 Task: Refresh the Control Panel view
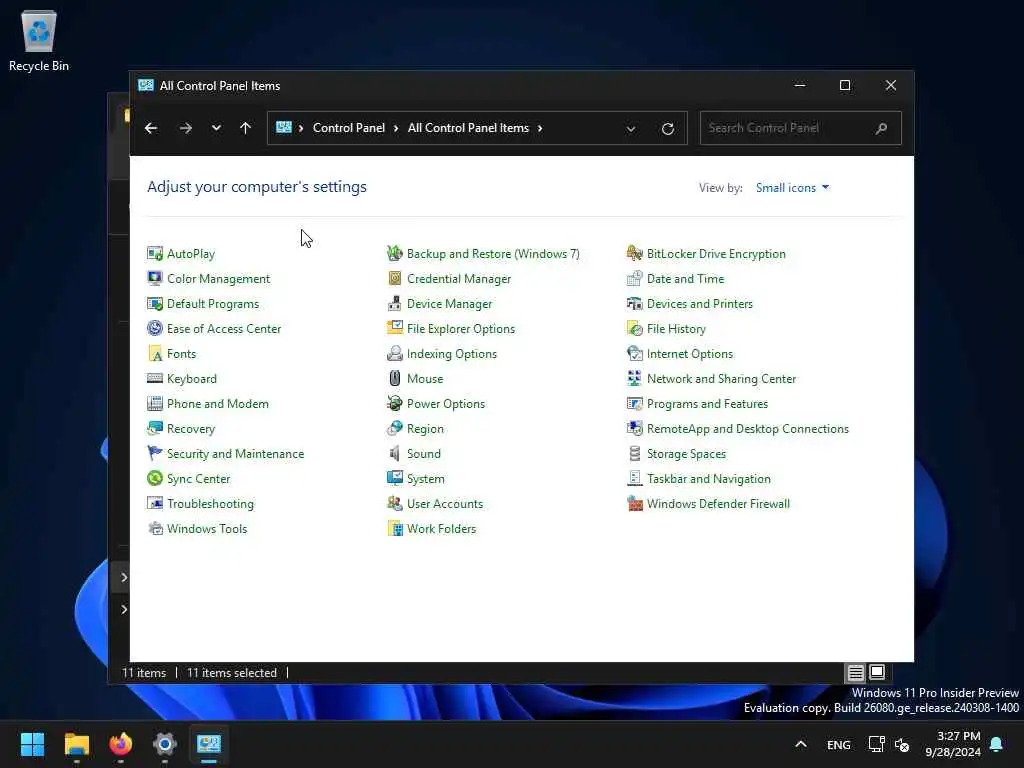pyautogui.click(x=667, y=129)
